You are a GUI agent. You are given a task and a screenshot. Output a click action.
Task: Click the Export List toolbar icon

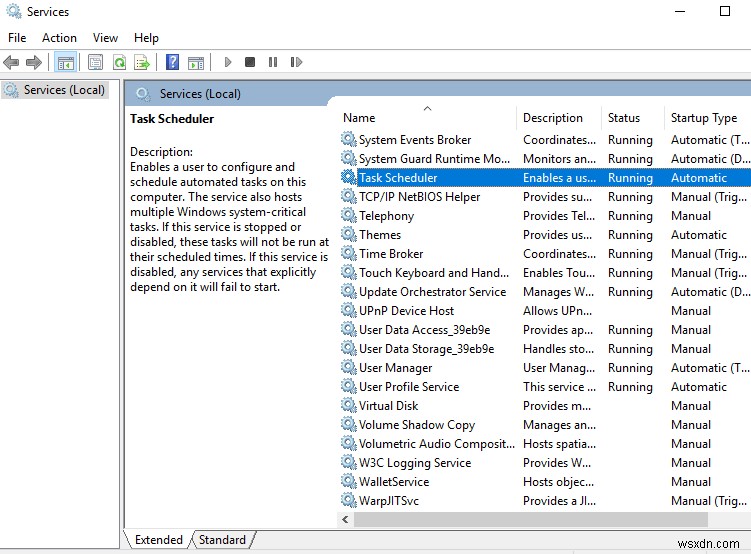pos(142,62)
